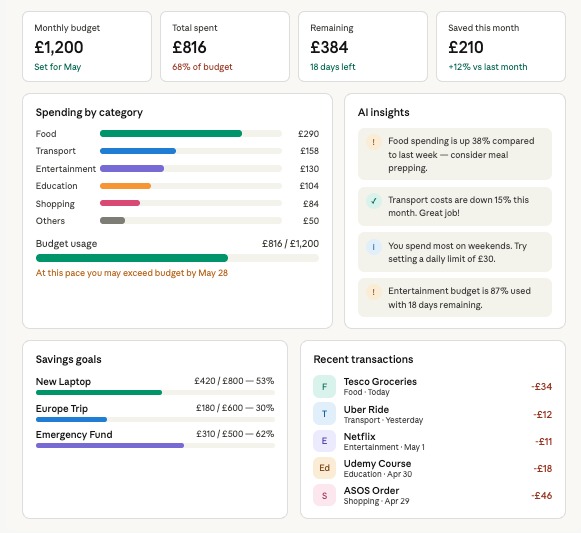Click the daily limit of £30 insight text
This screenshot has height=533, width=581.
point(457,252)
